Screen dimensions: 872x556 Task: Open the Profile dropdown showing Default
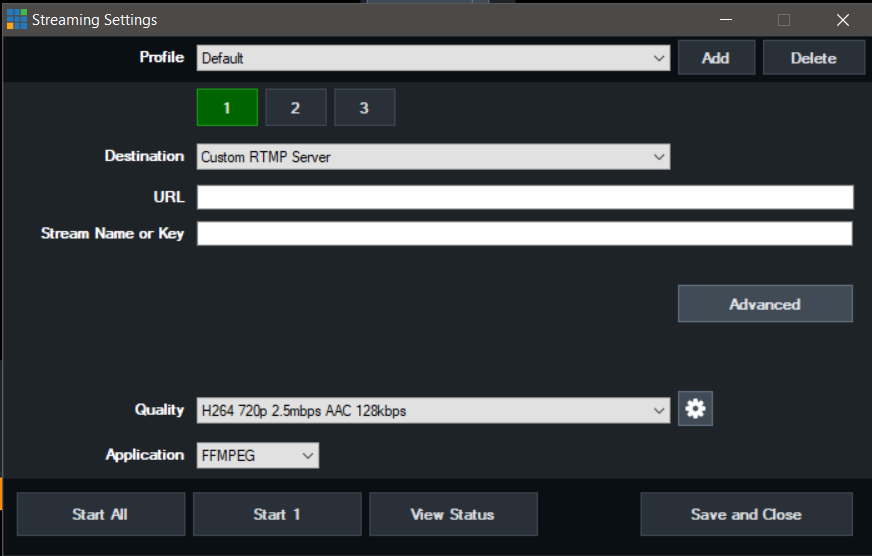(x=433, y=58)
